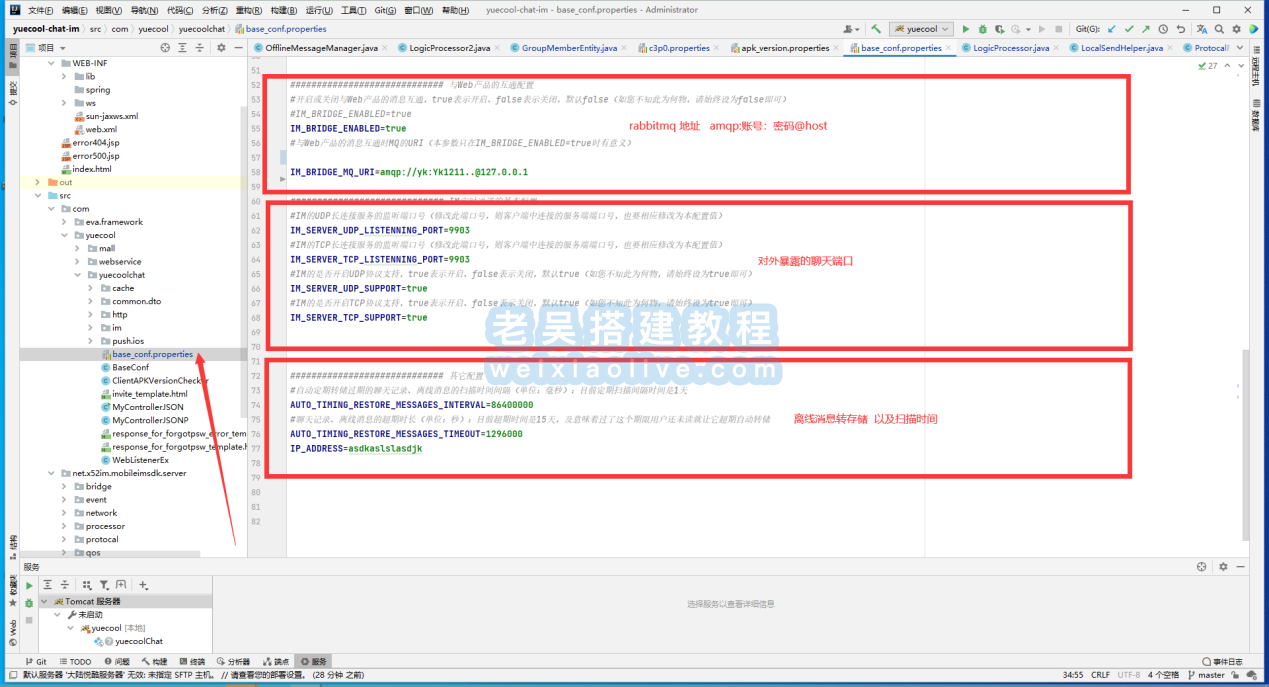Collapse the Tomcat server node in Services
This screenshot has height=687, width=1269.
43,601
